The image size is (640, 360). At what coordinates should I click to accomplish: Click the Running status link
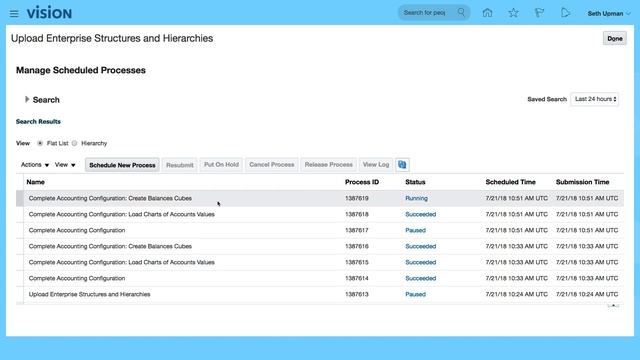[416, 198]
